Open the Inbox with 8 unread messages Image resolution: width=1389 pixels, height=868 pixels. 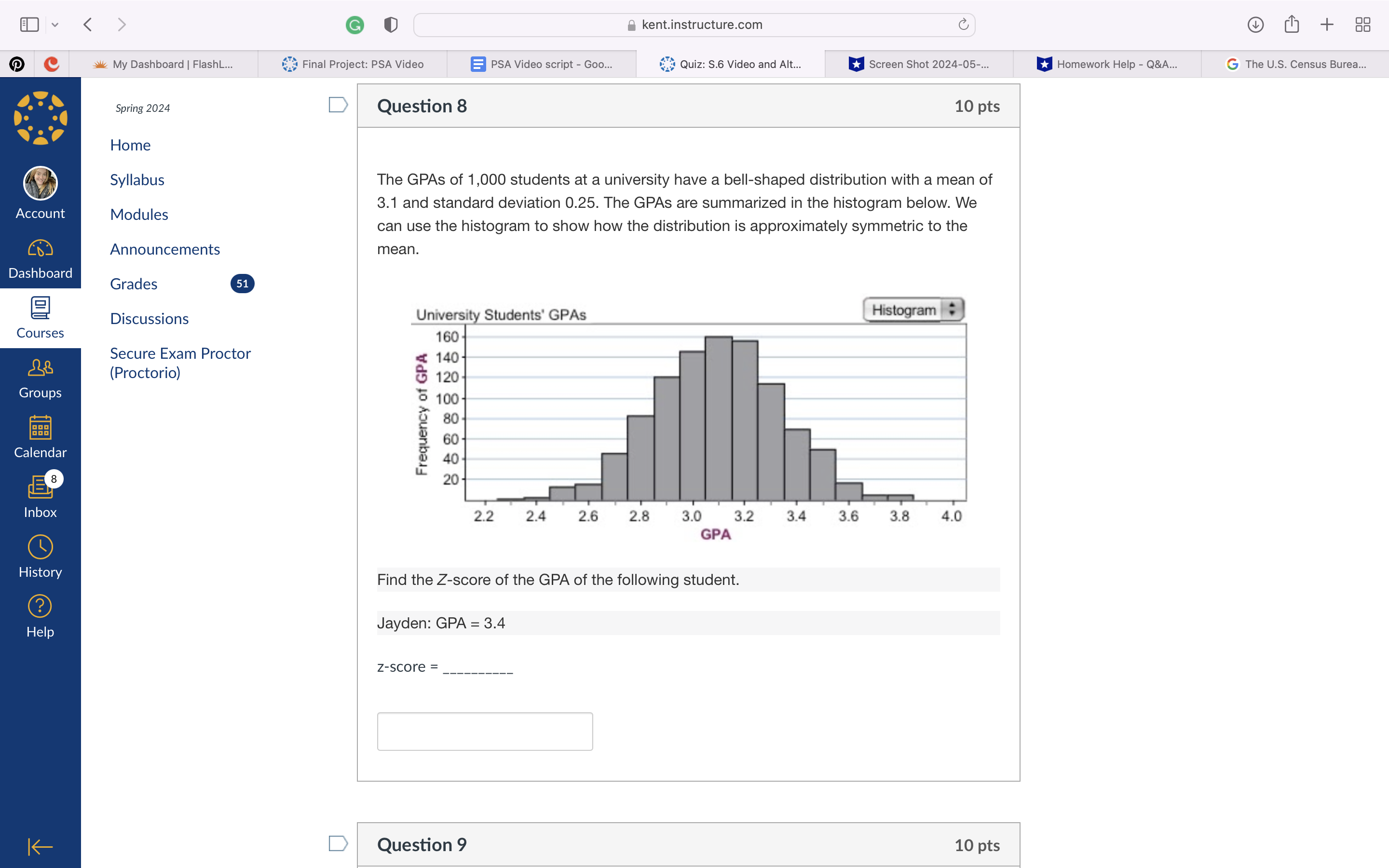pos(40,488)
